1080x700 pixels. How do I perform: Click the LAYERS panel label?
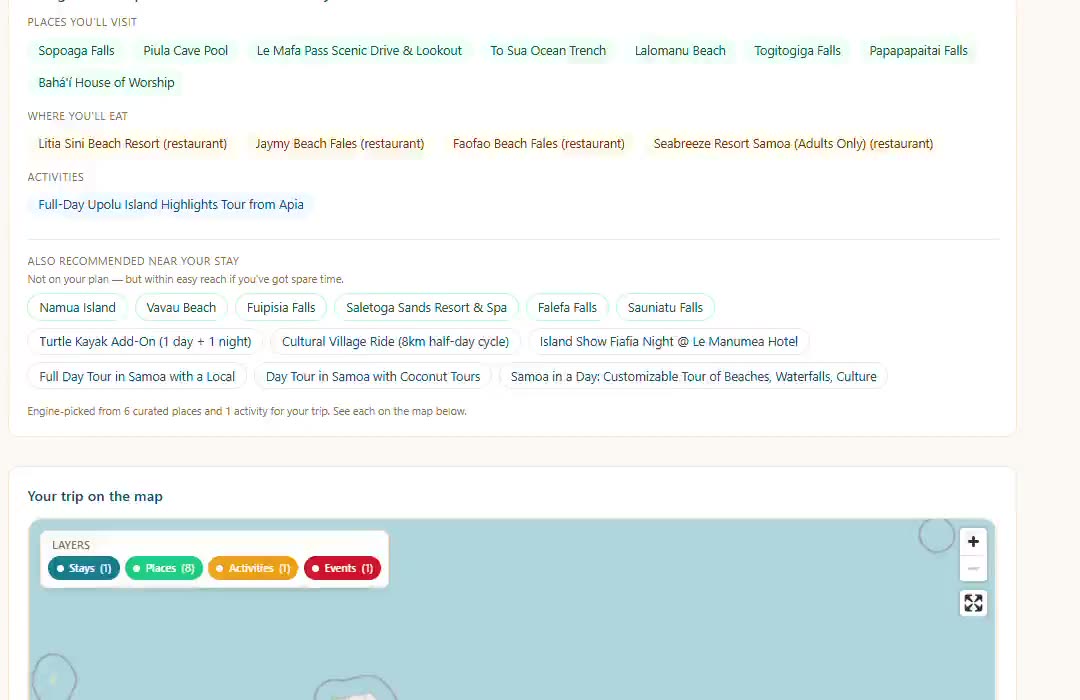tap(71, 545)
